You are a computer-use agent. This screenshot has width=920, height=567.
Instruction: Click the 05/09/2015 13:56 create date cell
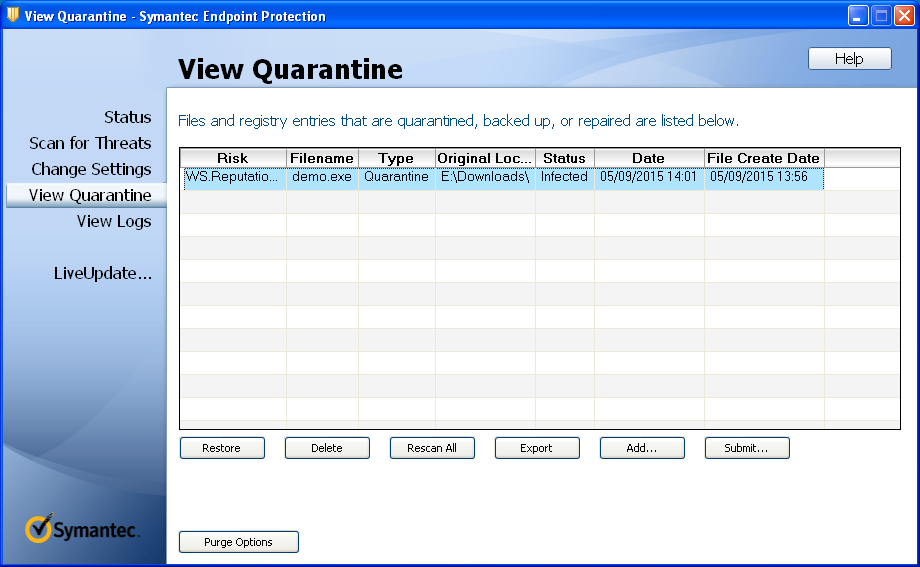[x=764, y=177]
